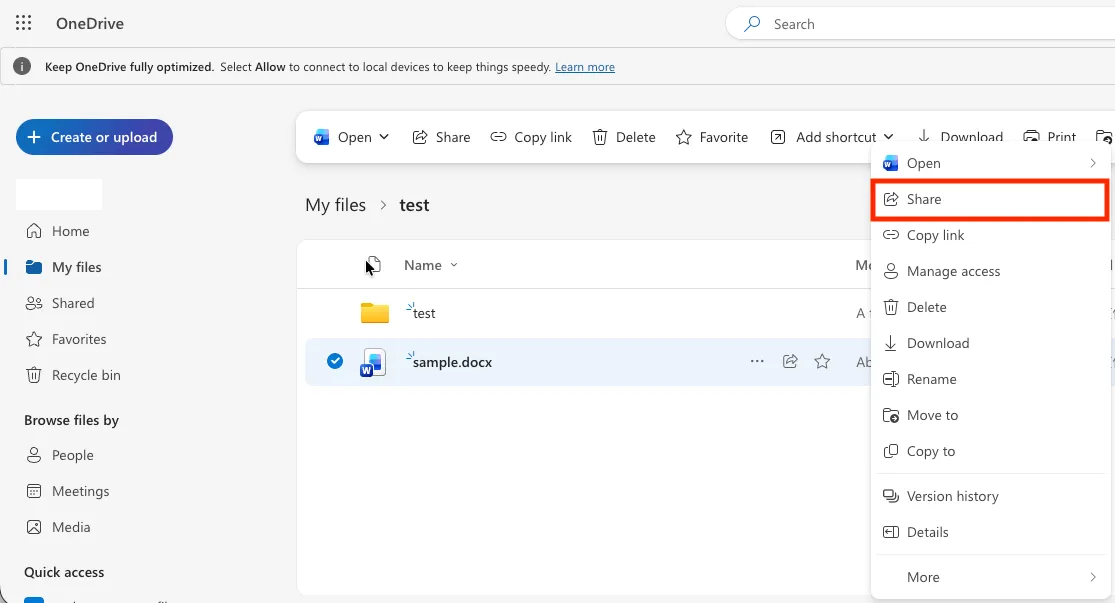Click the share icon on sample.docx row
The width and height of the screenshot is (1115, 603).
pos(790,361)
